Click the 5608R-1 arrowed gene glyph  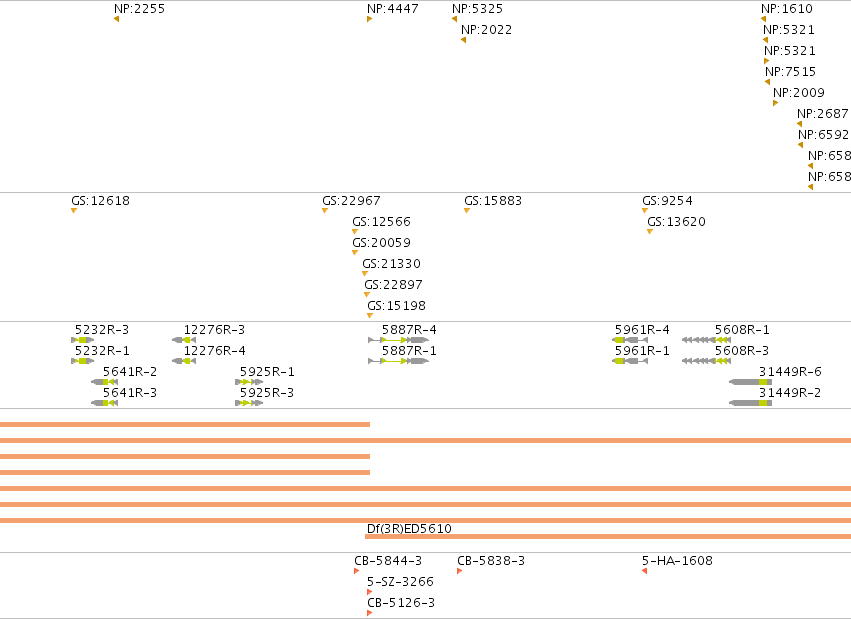(706, 340)
